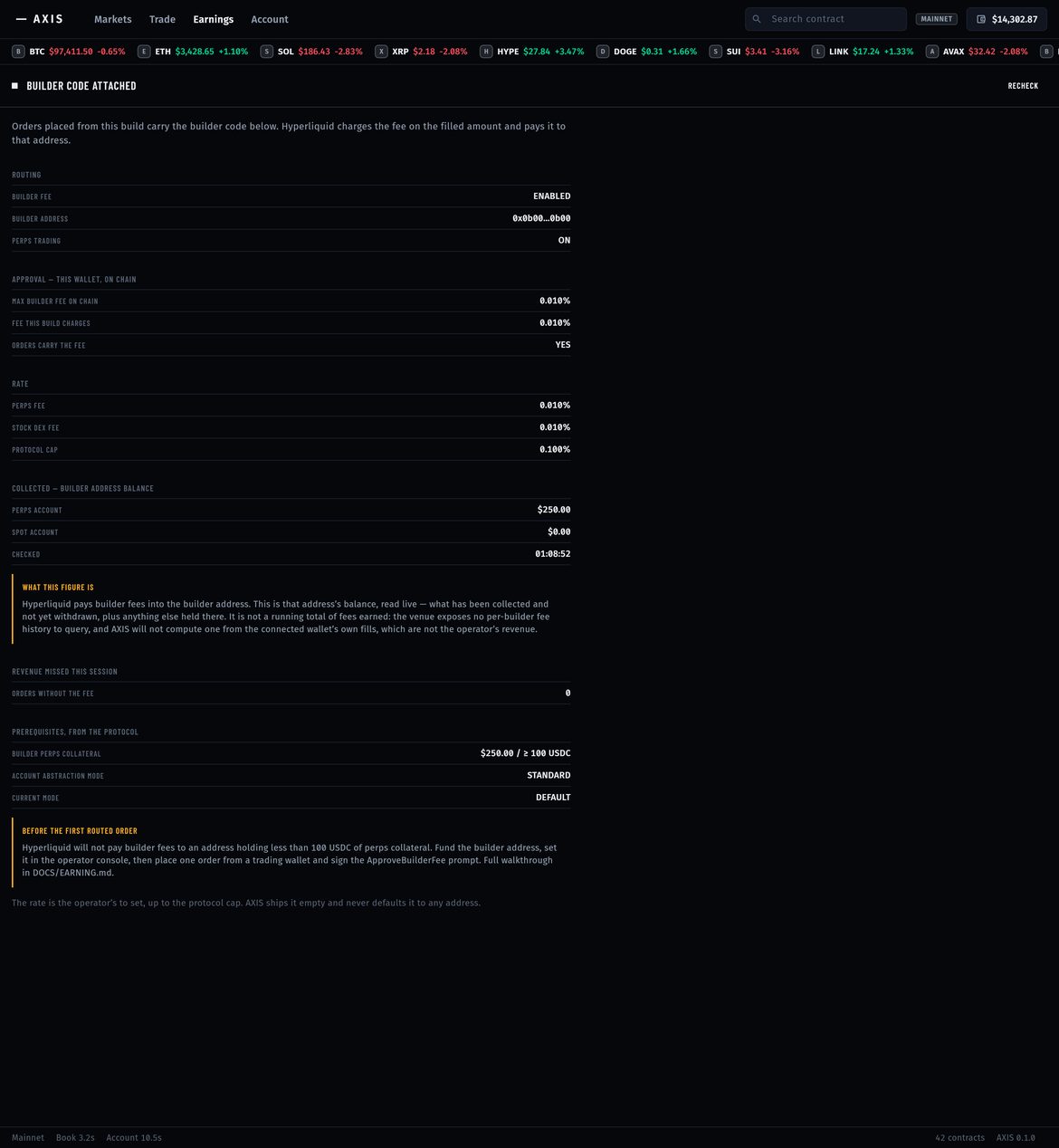
Task: Click the search magnifier icon
Action: (757, 19)
